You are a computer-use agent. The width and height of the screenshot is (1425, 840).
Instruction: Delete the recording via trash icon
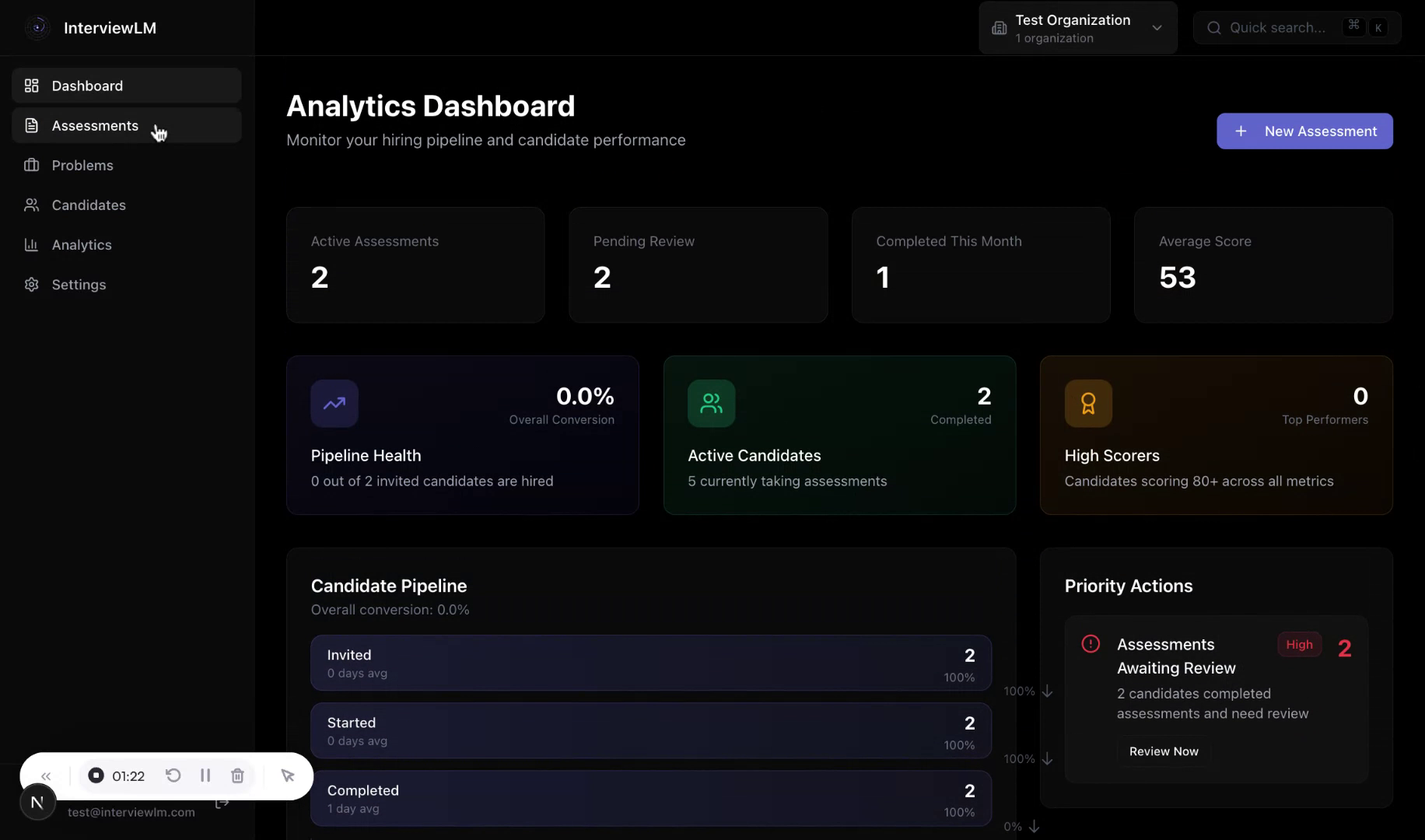coord(237,775)
